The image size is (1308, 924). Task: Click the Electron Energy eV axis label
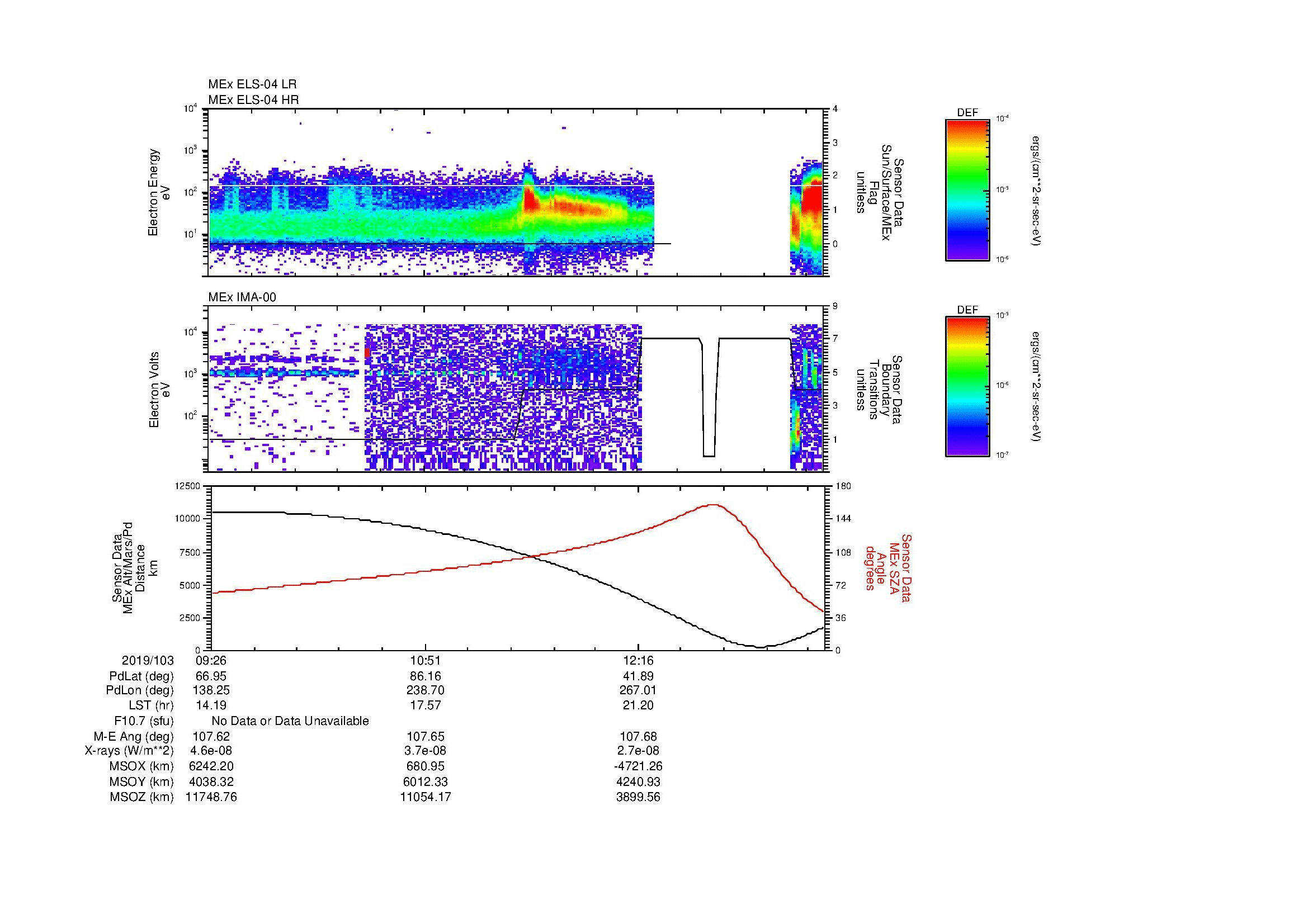(x=160, y=192)
